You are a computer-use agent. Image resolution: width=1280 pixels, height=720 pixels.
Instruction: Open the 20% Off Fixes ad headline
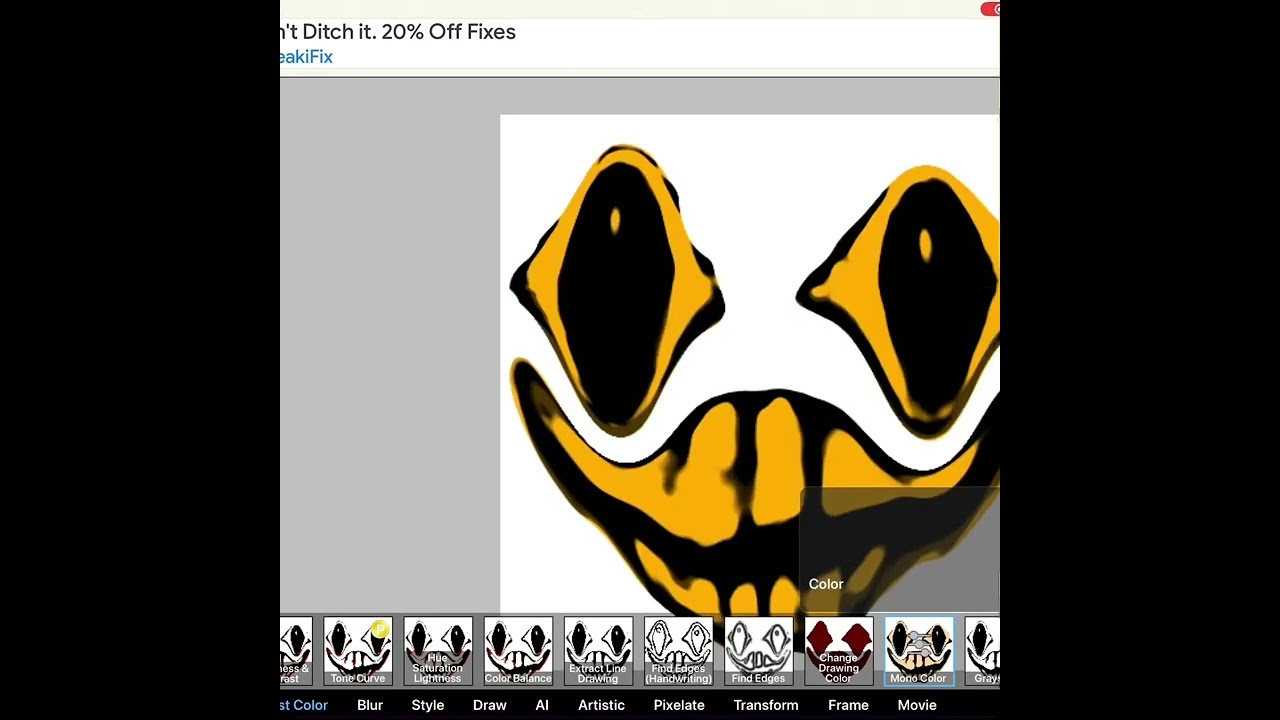(x=398, y=32)
